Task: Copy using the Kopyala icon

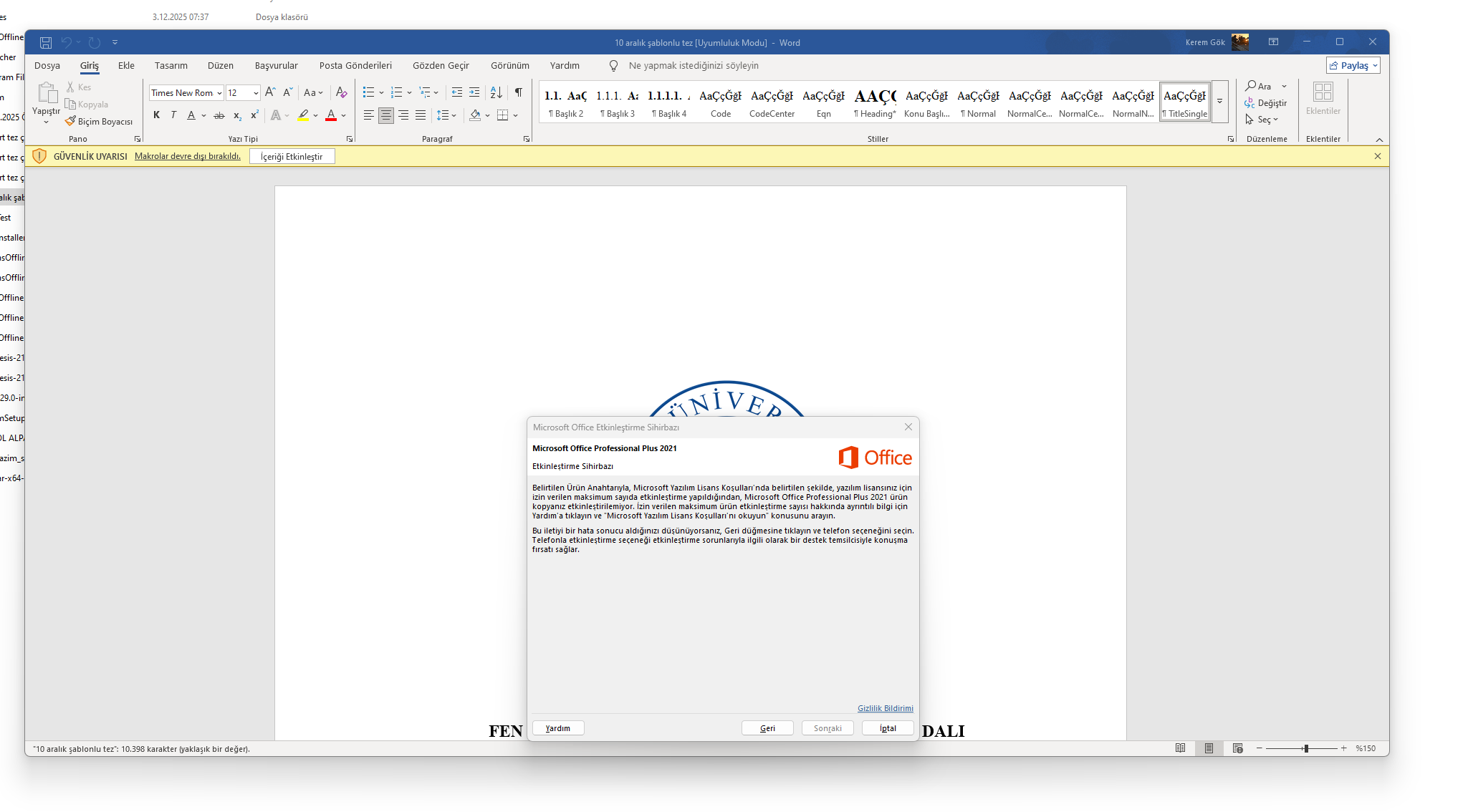Action: click(x=70, y=105)
